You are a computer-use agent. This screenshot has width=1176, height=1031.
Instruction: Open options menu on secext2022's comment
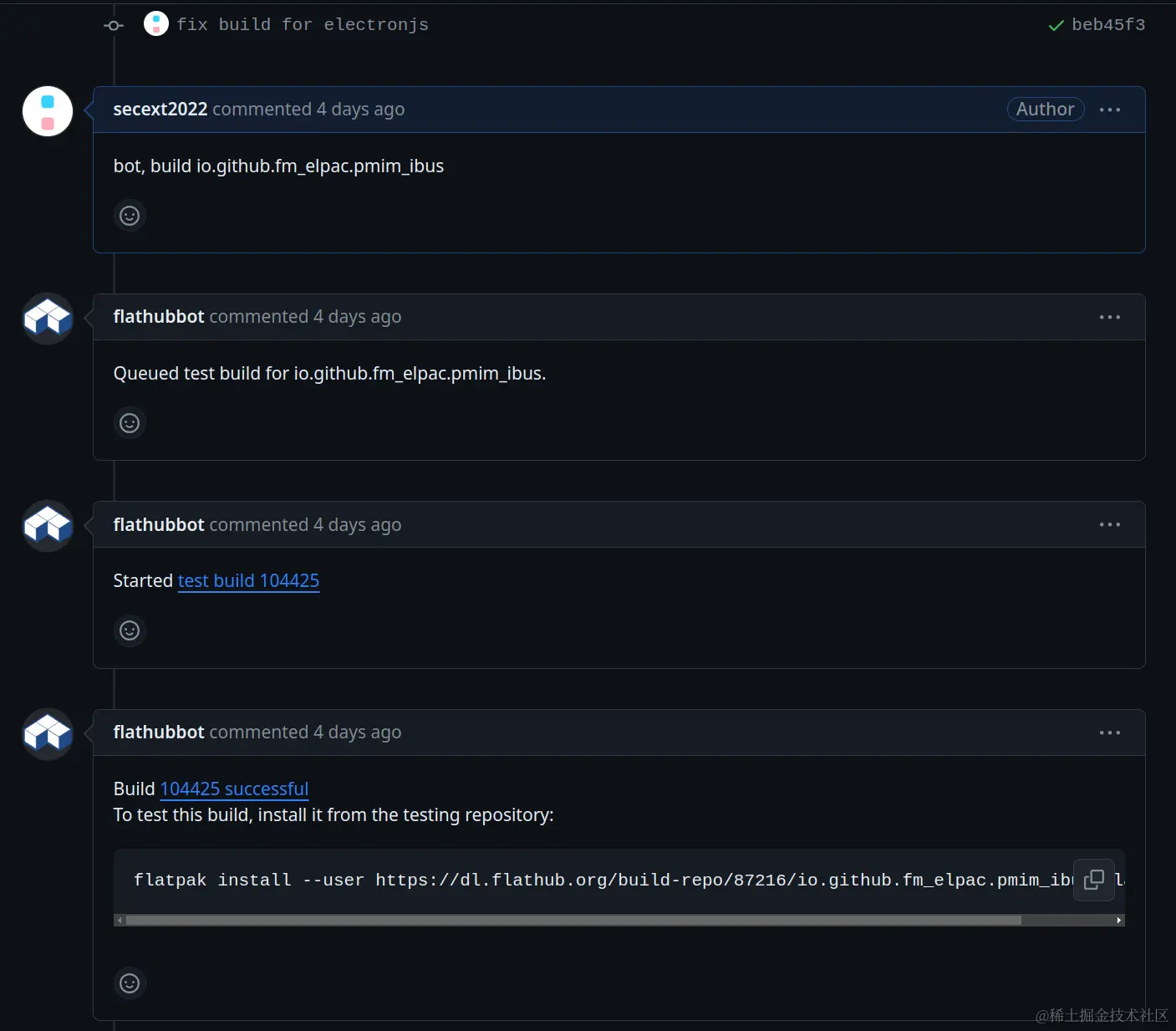click(x=1110, y=110)
